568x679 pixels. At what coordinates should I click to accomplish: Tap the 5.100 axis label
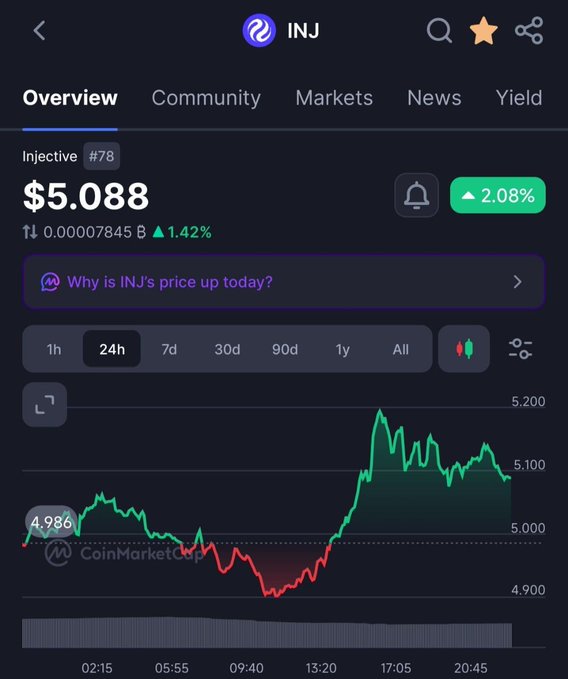coord(529,465)
